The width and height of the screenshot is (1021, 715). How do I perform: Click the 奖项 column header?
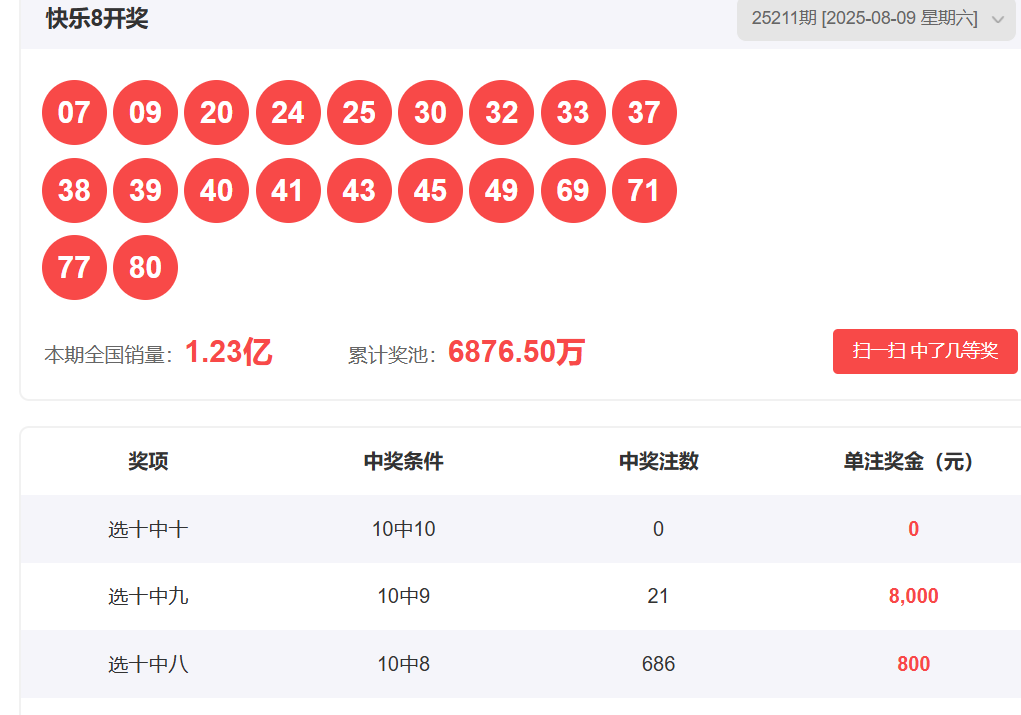(x=148, y=461)
